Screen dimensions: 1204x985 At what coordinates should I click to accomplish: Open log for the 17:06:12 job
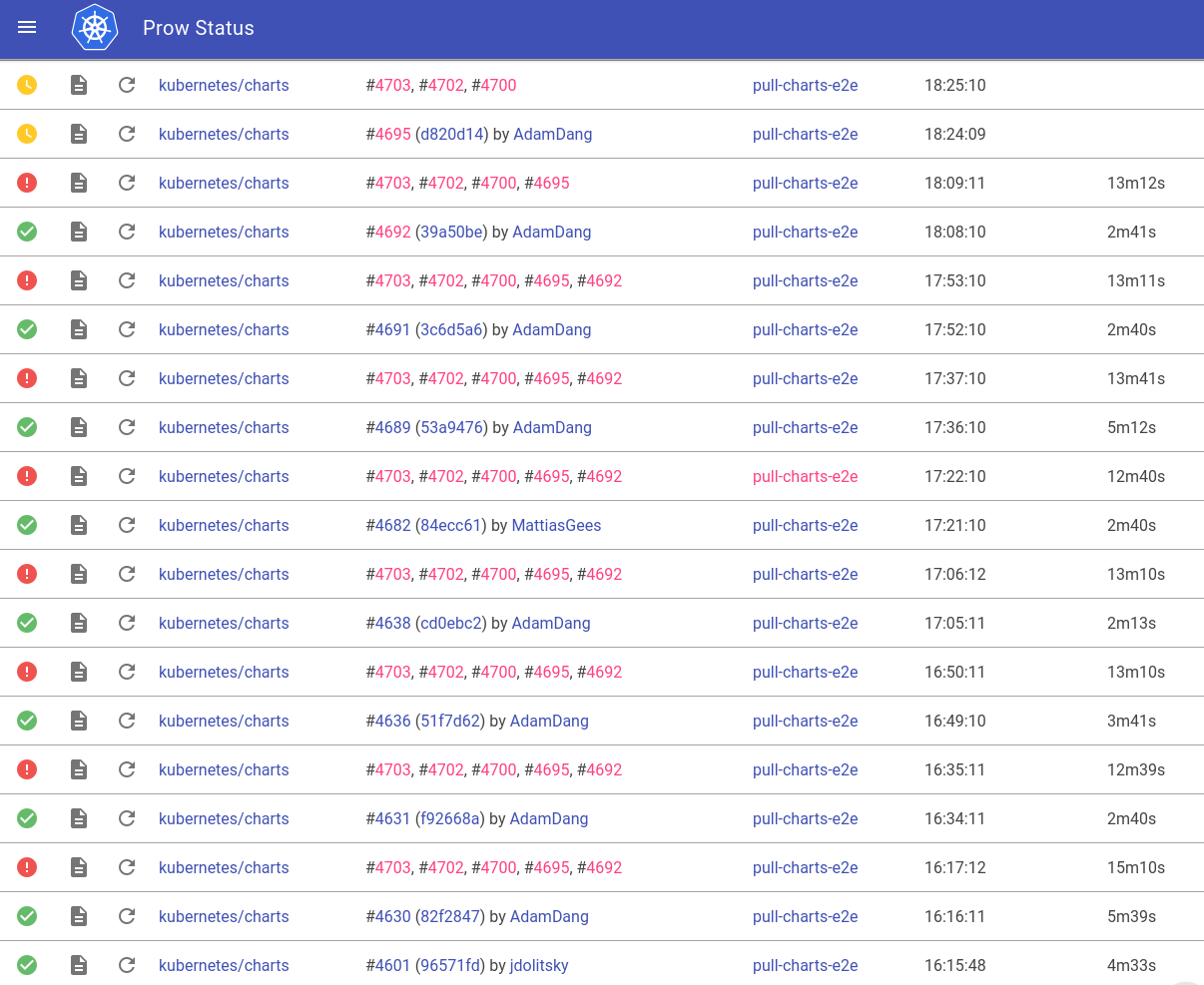[x=79, y=574]
